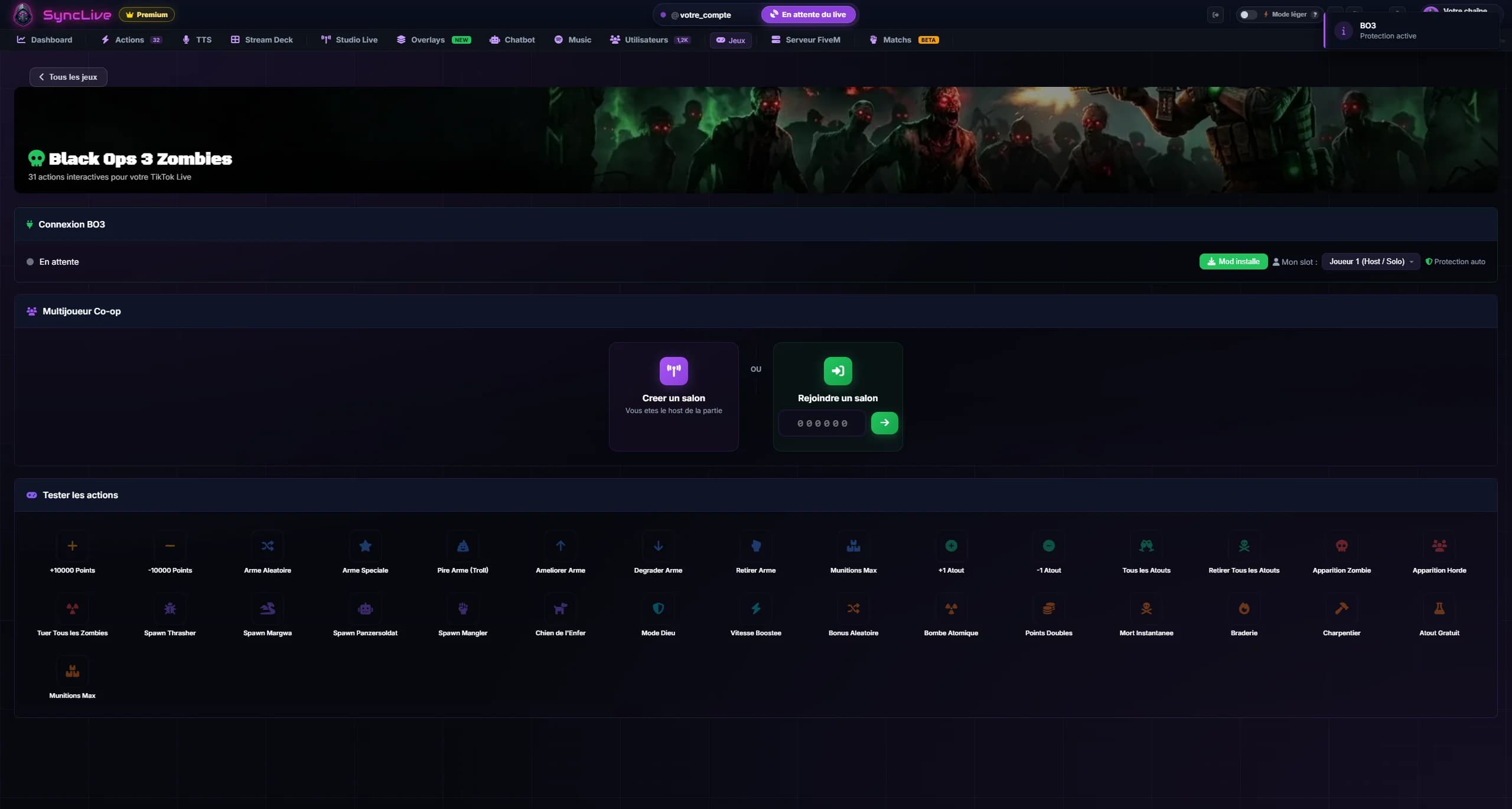Trigger the +10000 Points action
This screenshot has width=1512, height=809.
72,546
